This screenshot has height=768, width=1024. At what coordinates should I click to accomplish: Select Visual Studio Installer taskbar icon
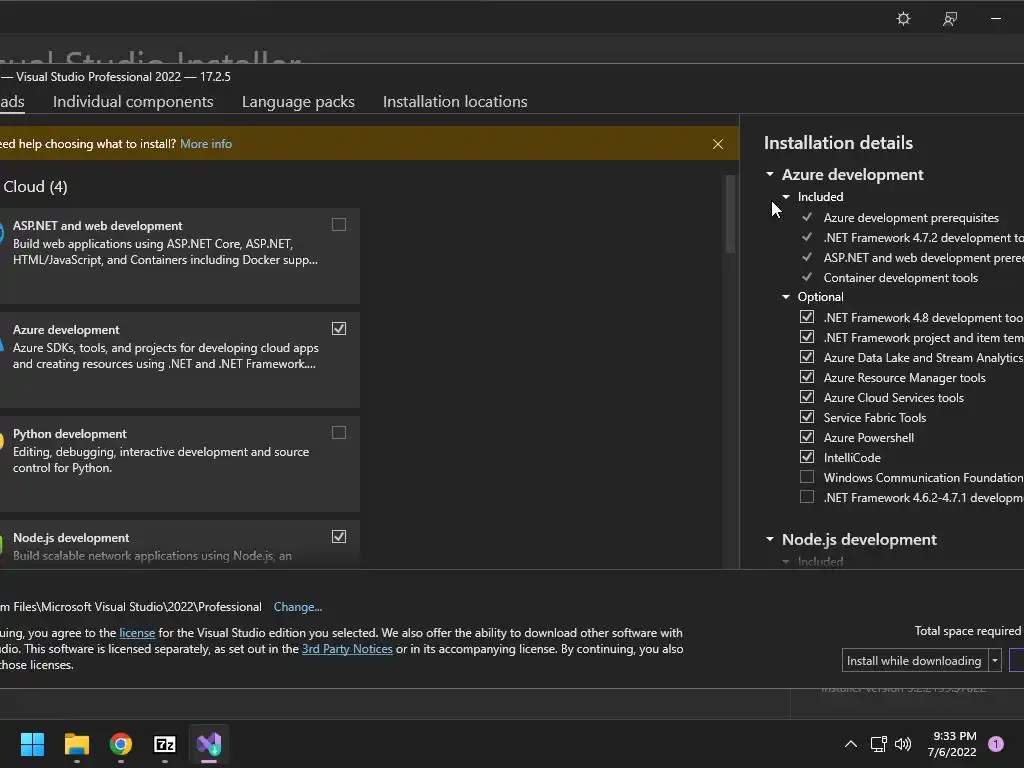point(209,744)
